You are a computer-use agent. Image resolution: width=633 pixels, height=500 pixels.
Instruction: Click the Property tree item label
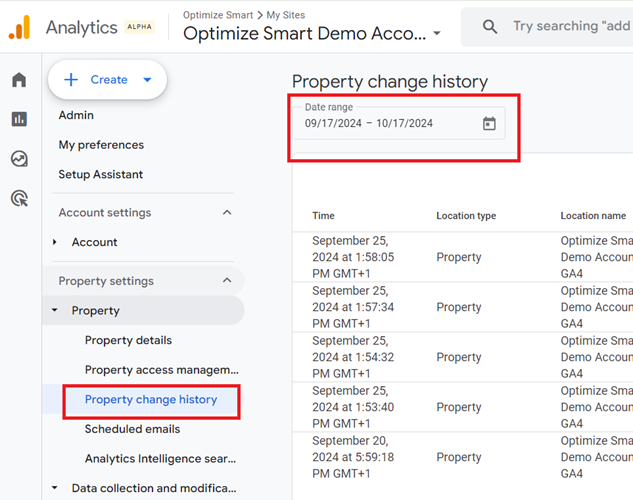(x=96, y=311)
